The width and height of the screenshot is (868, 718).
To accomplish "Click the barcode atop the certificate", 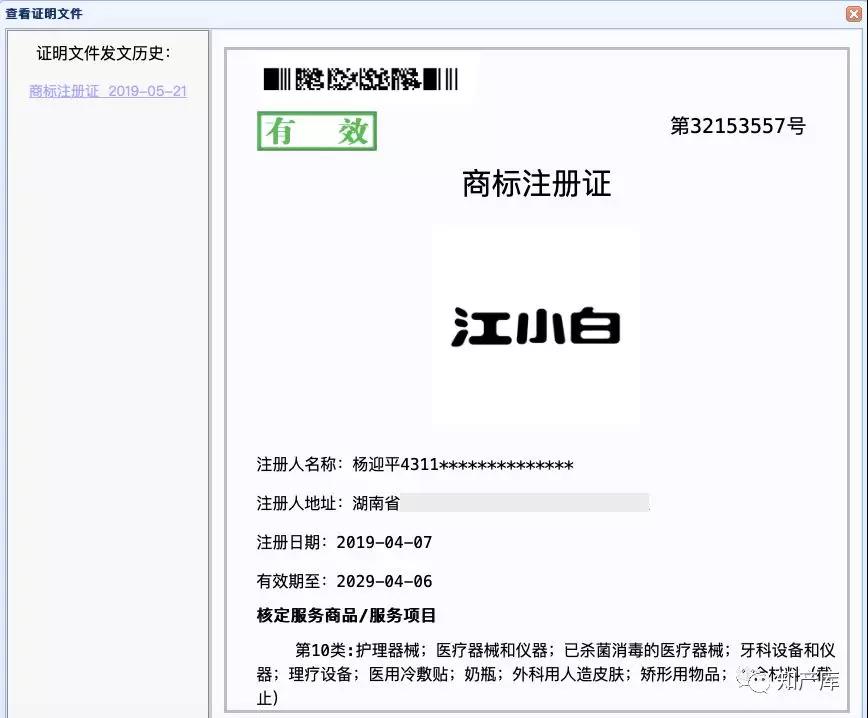I will coord(361,79).
